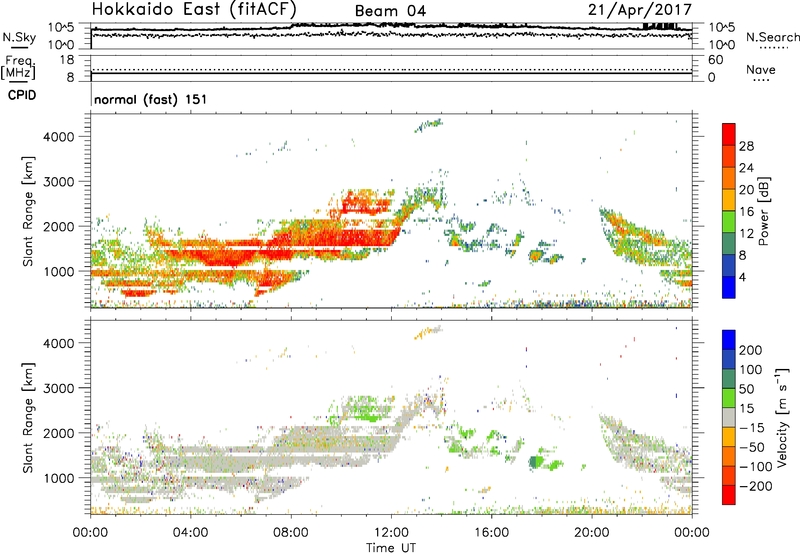This screenshot has height=554, width=800.
Task: Click the "Hokkaido East (fitACF)" title text
Action: [x=194, y=10]
